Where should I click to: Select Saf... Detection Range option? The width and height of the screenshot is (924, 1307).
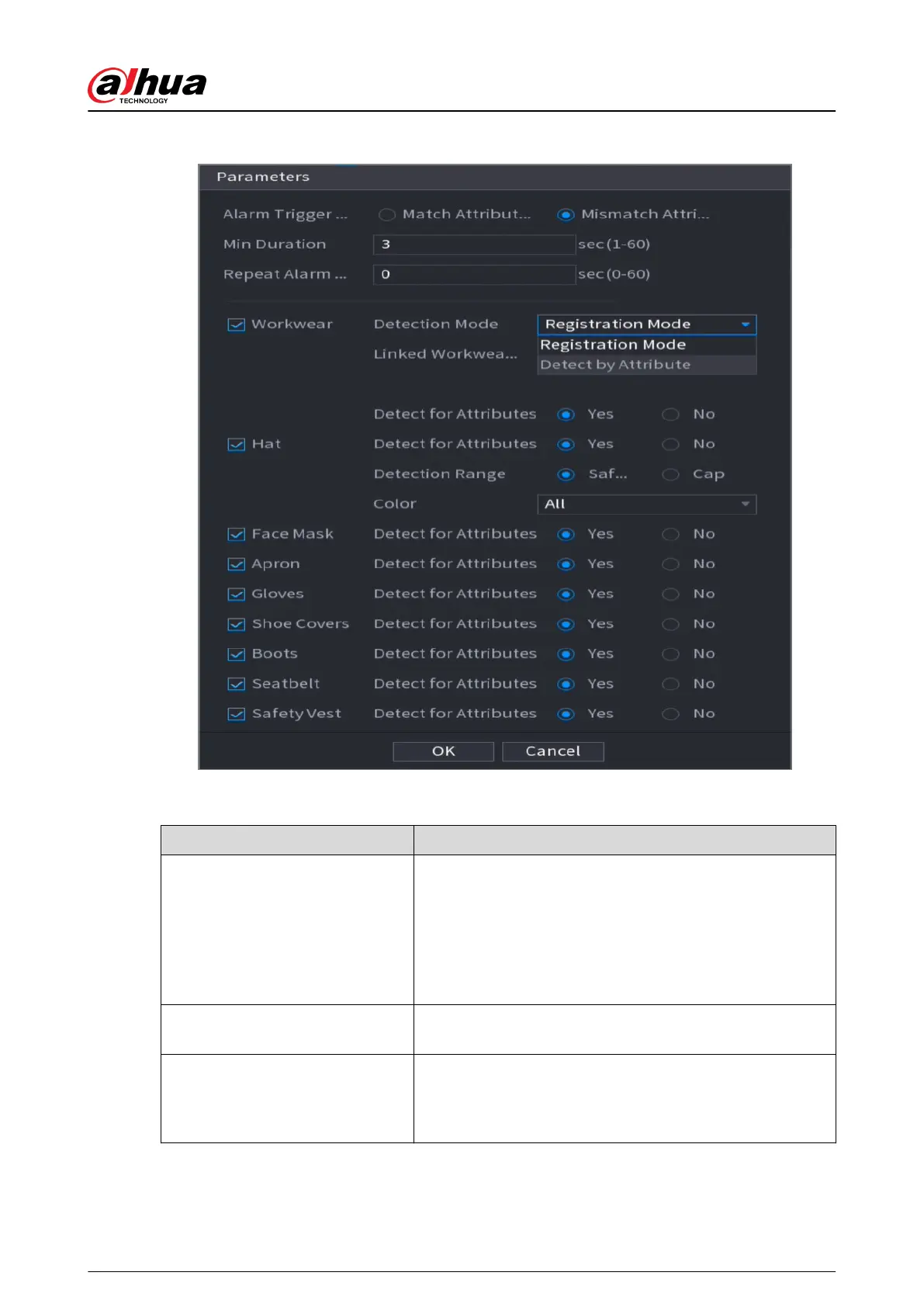coord(566,474)
